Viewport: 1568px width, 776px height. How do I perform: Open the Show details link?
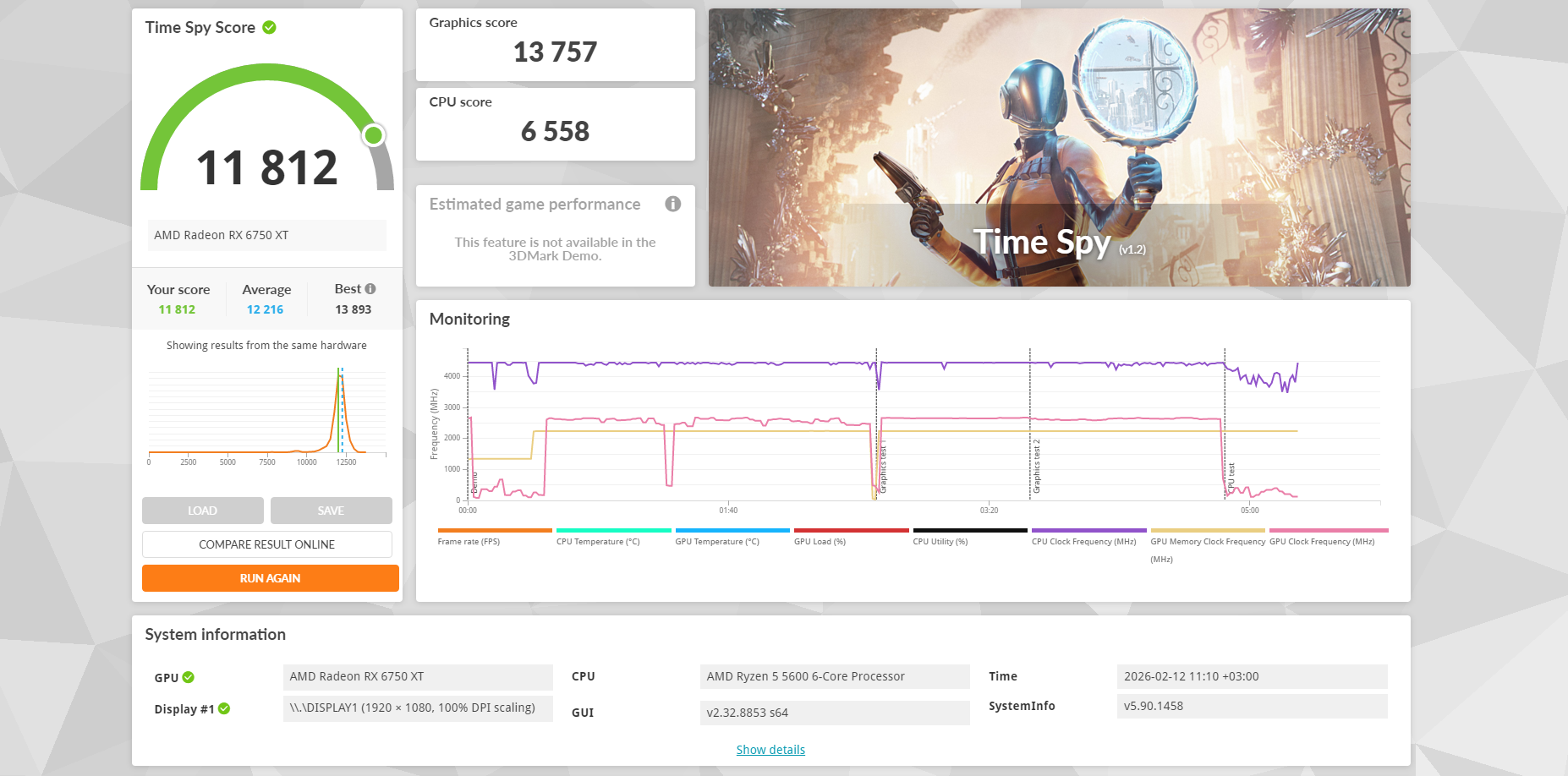[770, 750]
